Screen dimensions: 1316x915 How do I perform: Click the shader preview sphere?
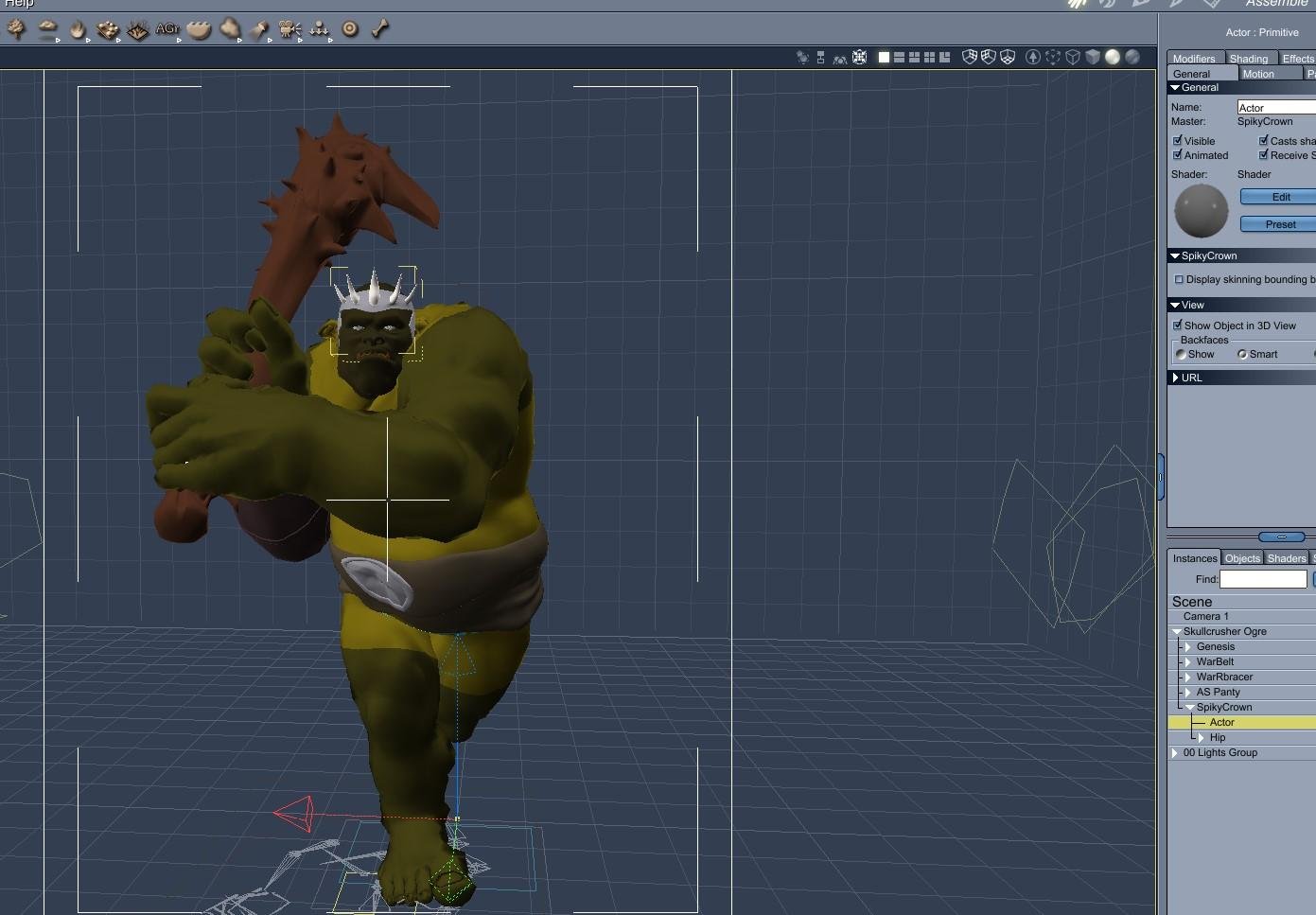coord(1202,210)
